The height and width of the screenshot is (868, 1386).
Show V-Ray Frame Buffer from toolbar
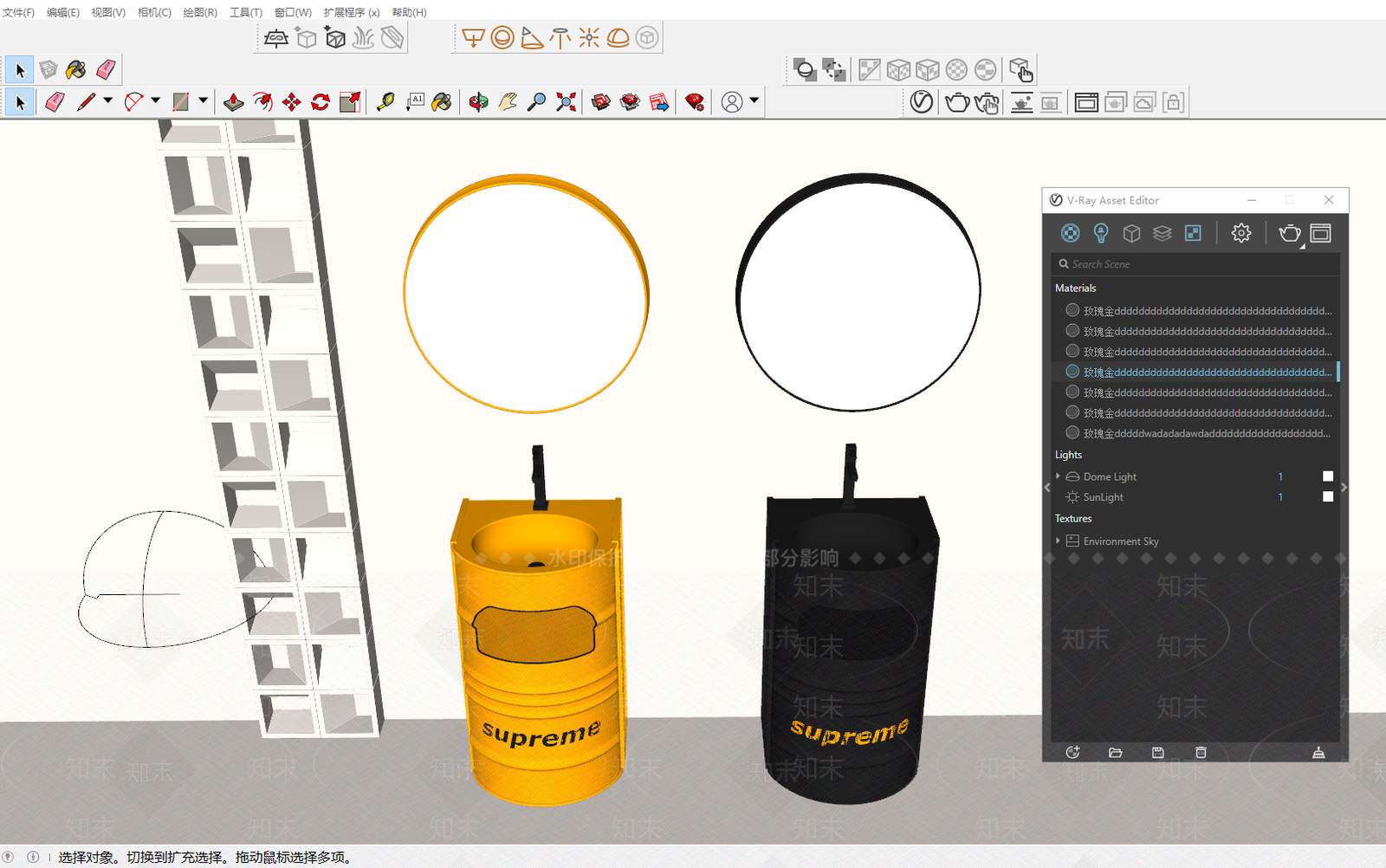(x=1086, y=102)
